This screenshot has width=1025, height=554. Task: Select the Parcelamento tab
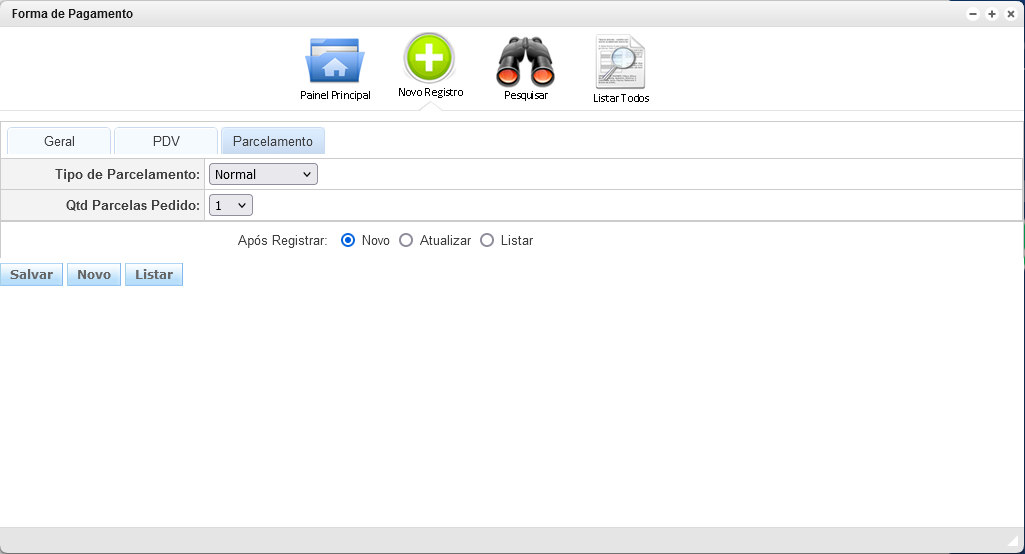[273, 141]
